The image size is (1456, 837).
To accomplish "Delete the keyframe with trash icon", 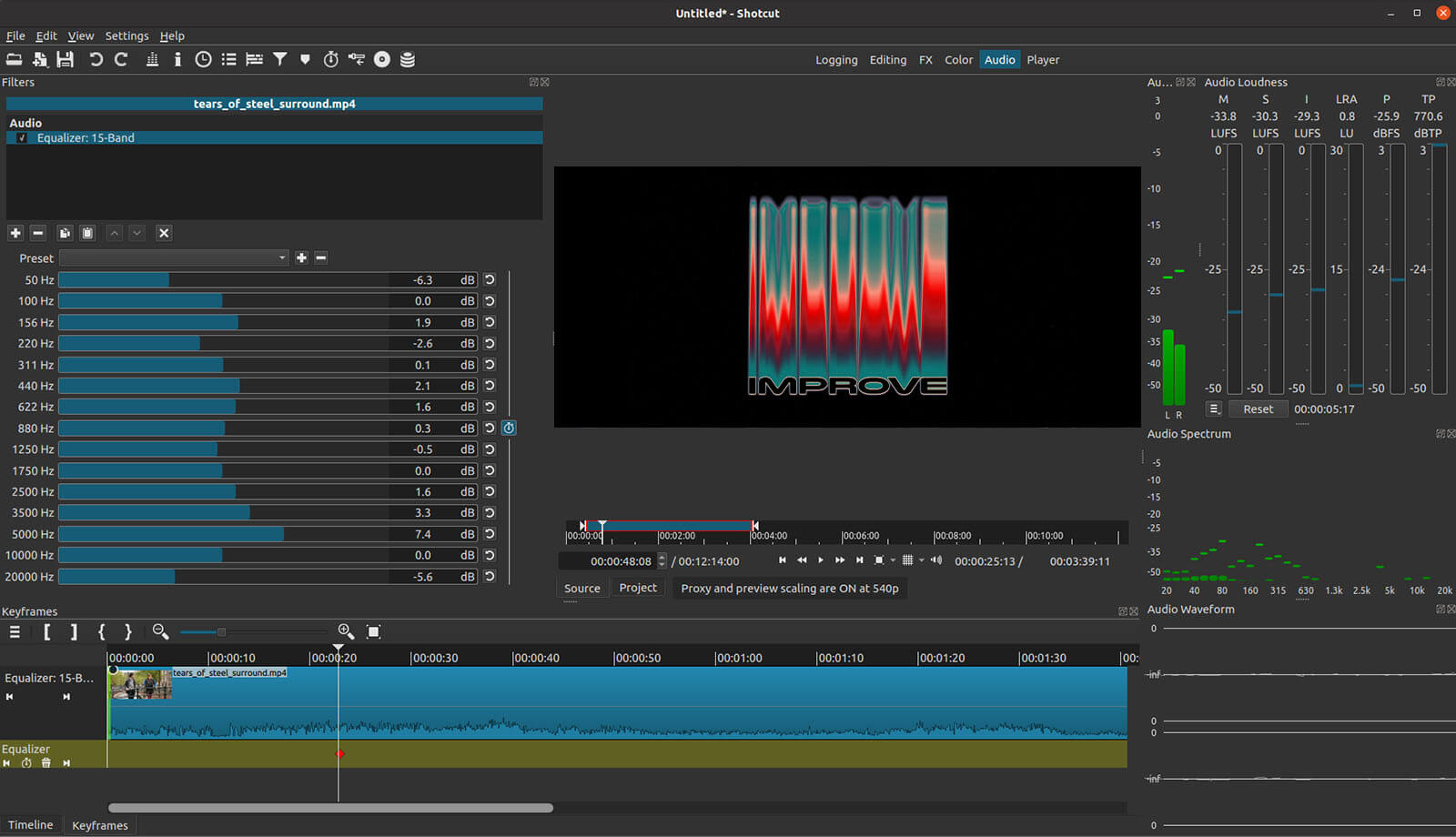I will (x=46, y=763).
